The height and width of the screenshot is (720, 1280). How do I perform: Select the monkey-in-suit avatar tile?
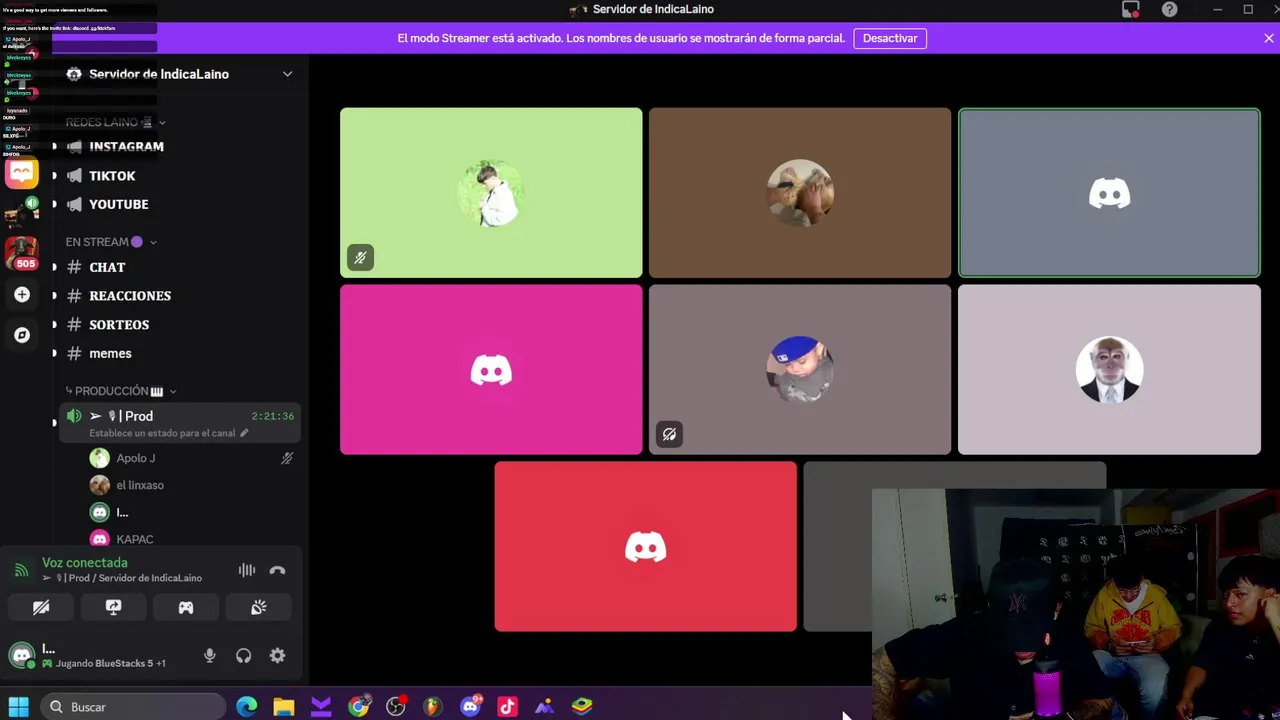pyautogui.click(x=1109, y=370)
